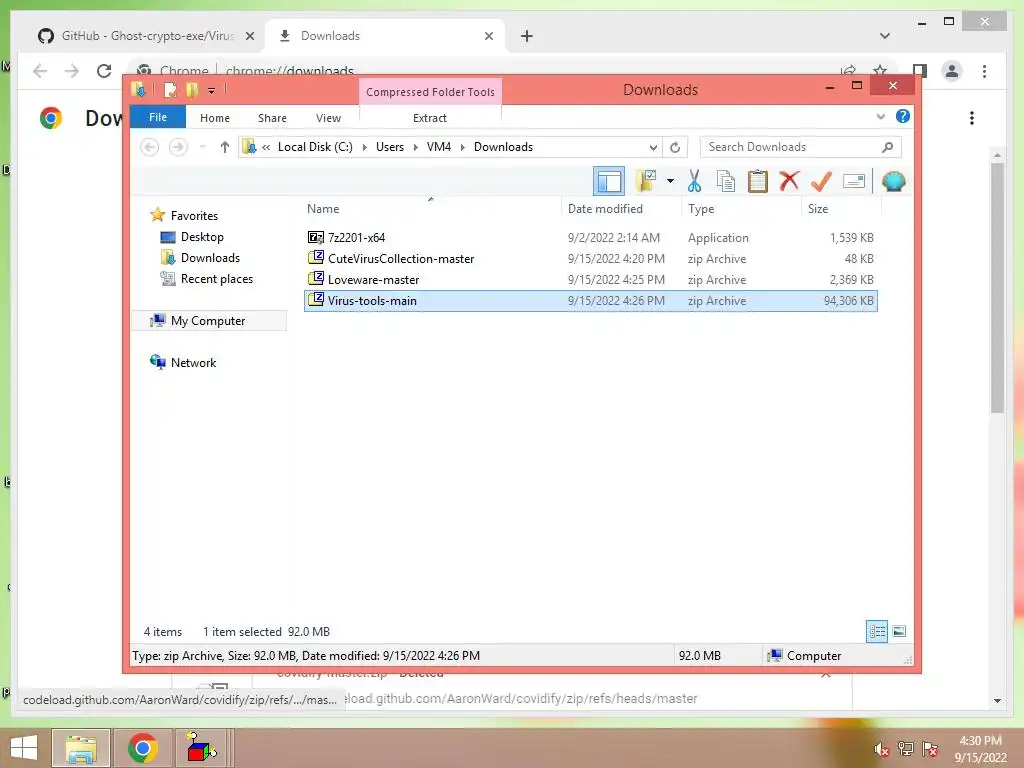Expand breadcrumb arrow after VM4
This screenshot has width=1024, height=768.
click(x=462, y=148)
